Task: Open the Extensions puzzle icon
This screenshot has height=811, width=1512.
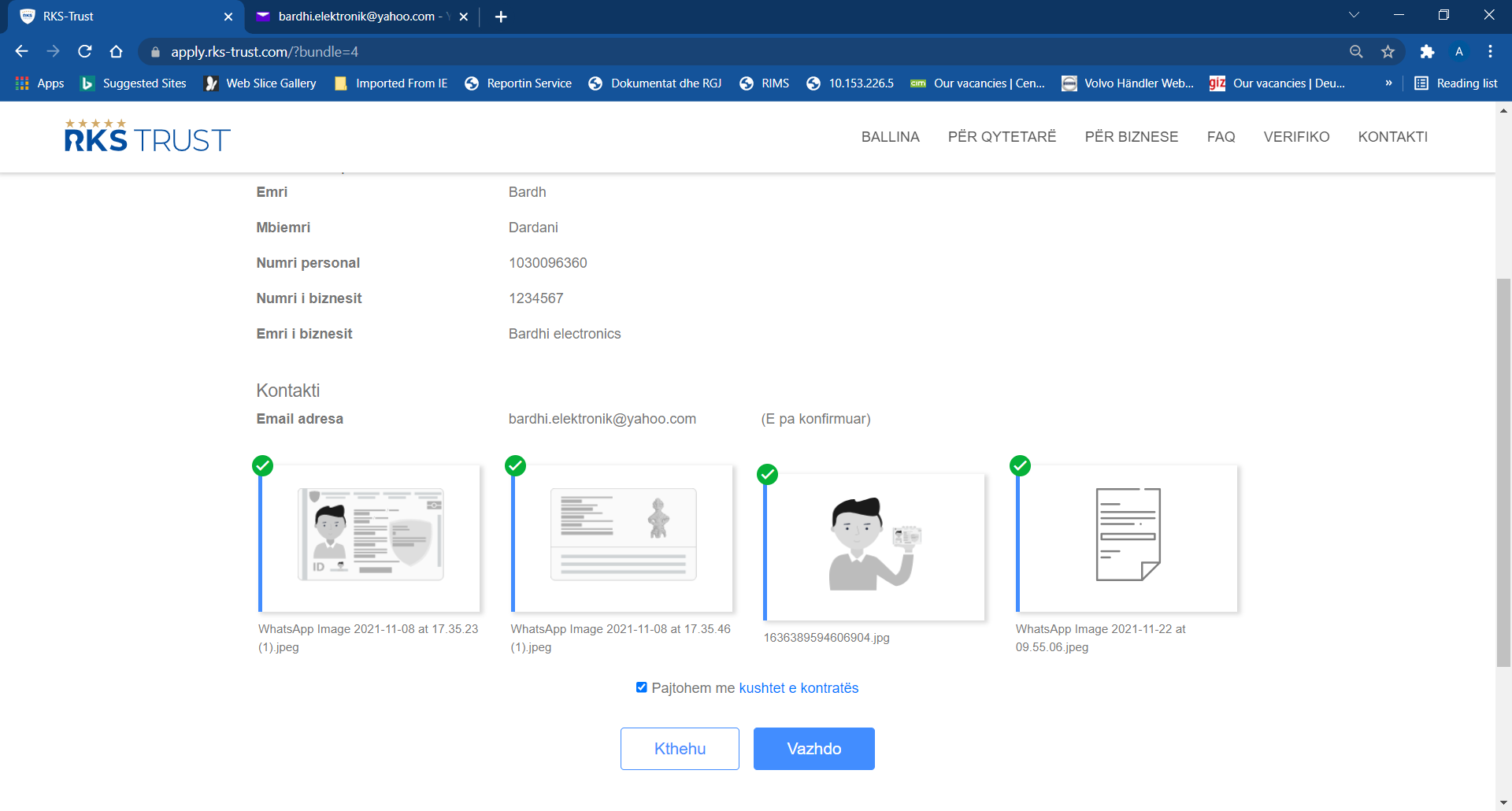Action: 1427,51
